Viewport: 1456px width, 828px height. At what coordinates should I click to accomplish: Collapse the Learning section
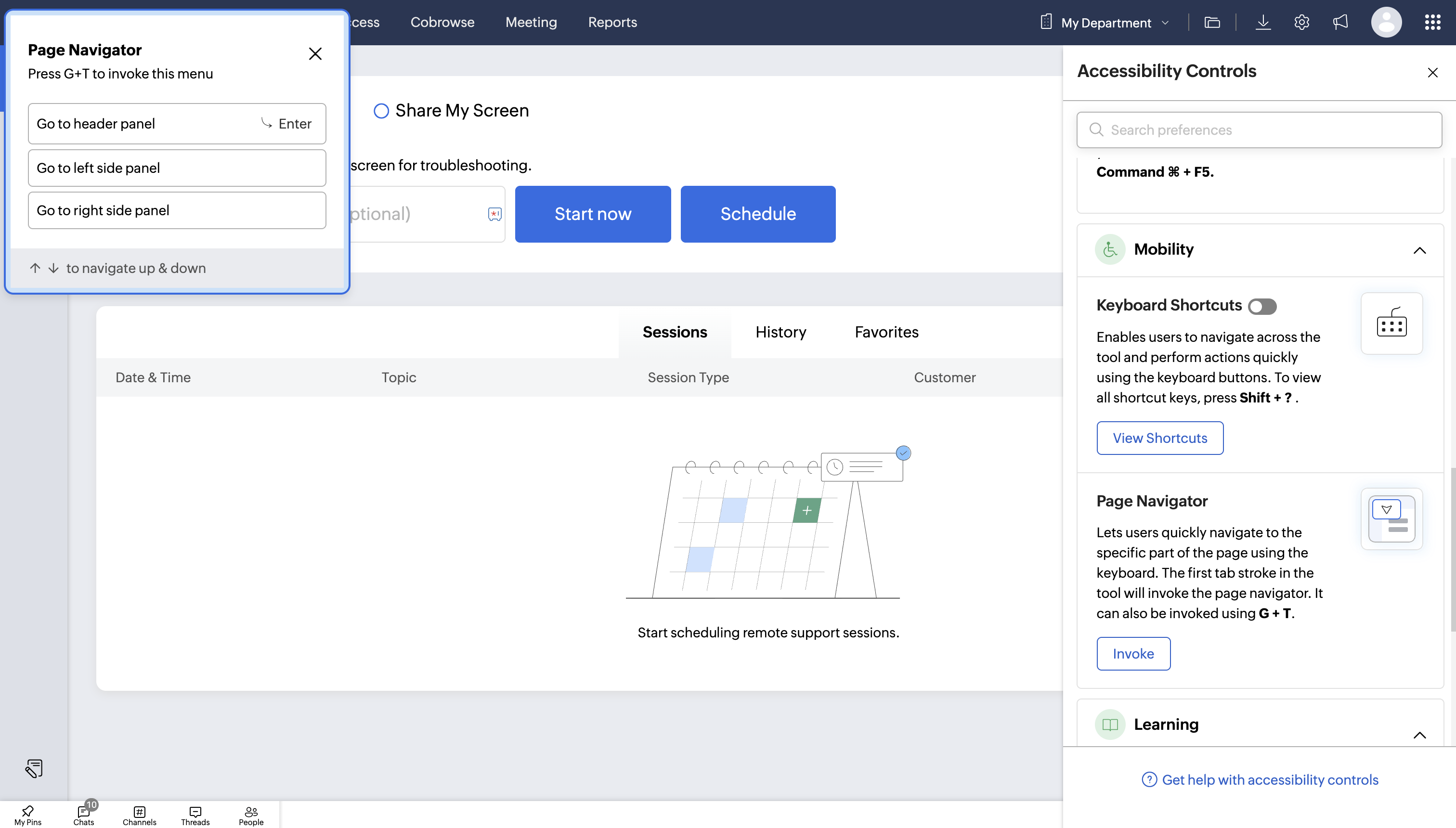(x=1419, y=735)
